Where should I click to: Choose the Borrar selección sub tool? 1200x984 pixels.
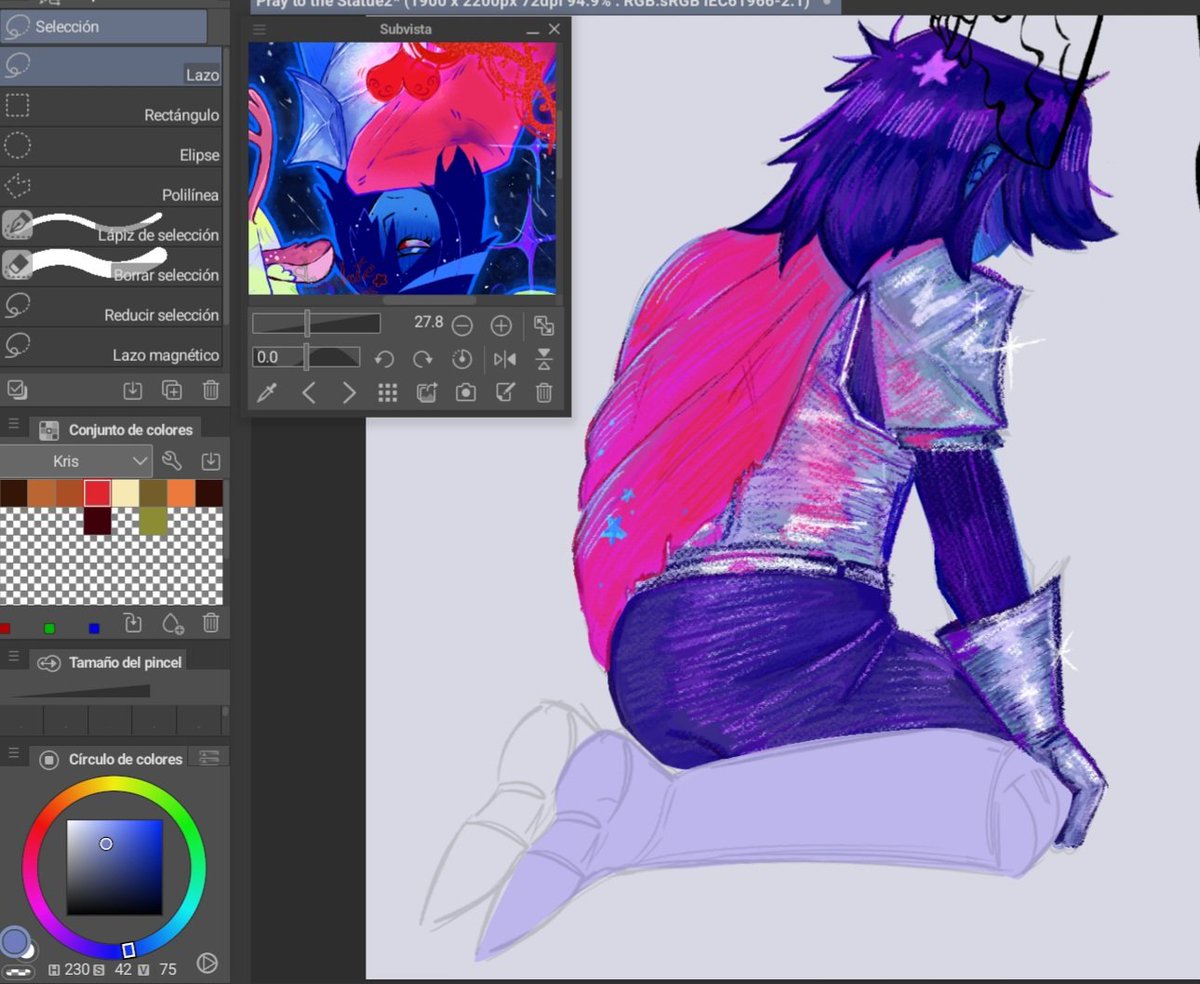pos(112,266)
